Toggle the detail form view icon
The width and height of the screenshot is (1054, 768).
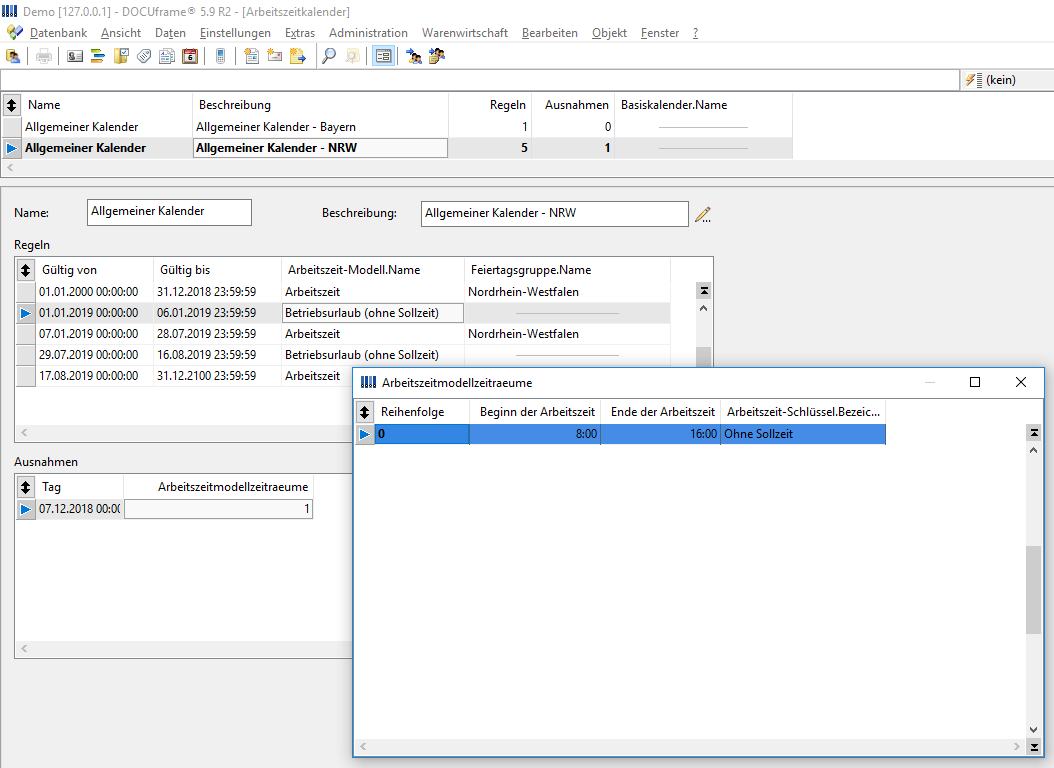click(383, 56)
